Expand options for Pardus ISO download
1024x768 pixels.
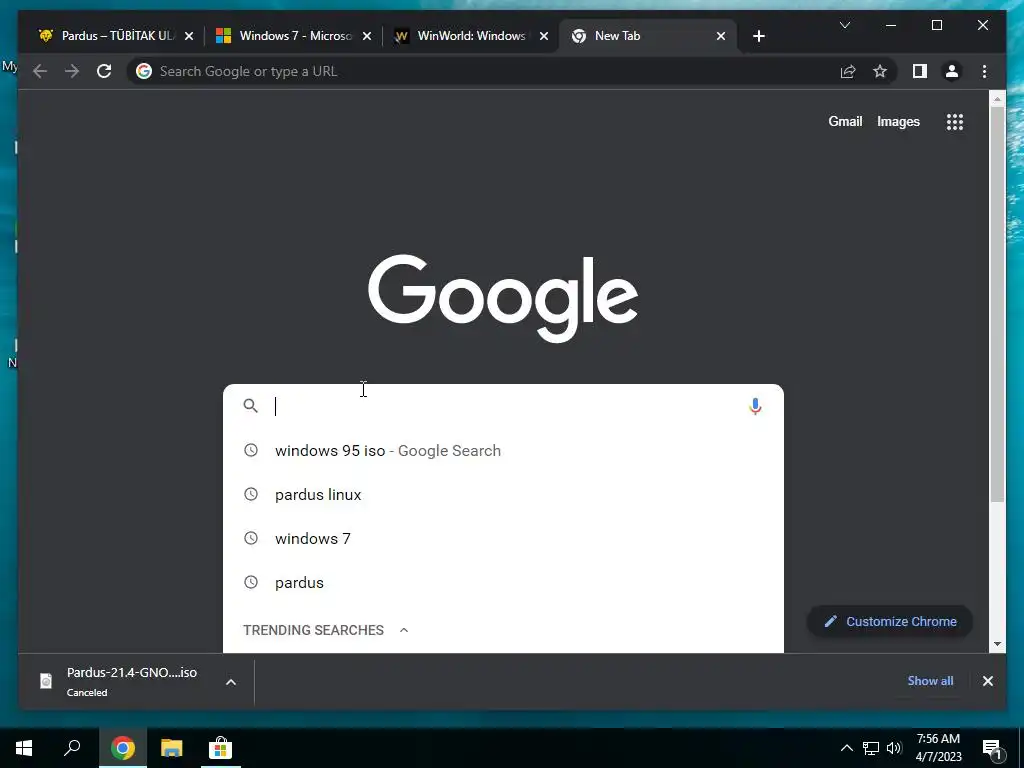tap(231, 682)
